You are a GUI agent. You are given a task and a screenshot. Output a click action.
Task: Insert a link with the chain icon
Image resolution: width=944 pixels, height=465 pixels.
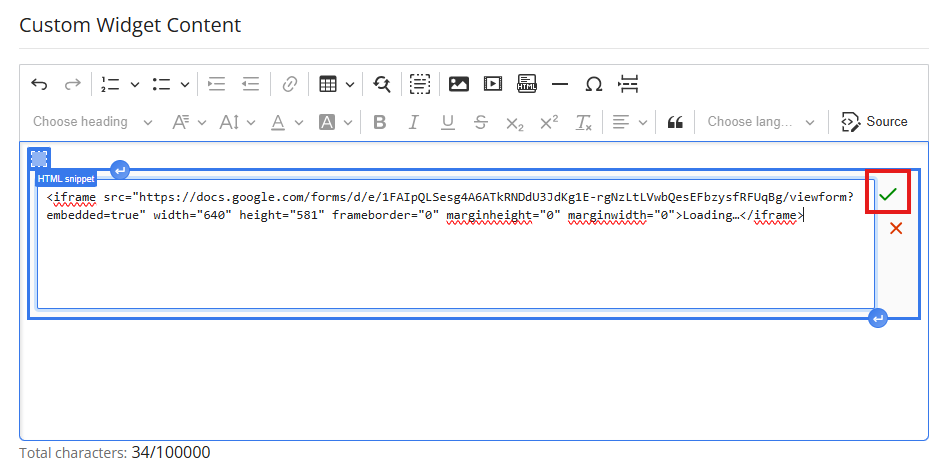click(x=290, y=84)
